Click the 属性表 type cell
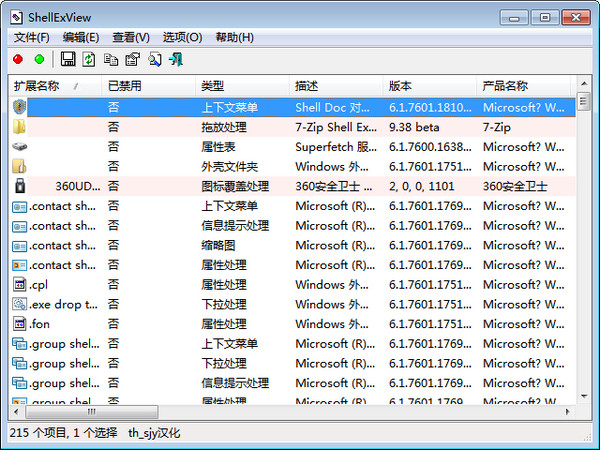 pyautogui.click(x=218, y=147)
